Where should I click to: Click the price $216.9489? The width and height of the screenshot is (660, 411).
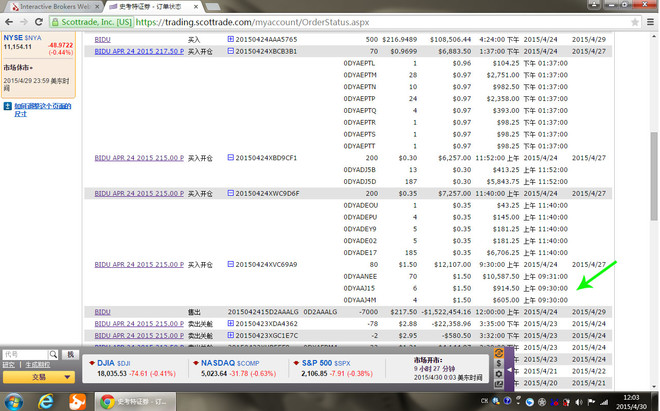click(x=399, y=40)
